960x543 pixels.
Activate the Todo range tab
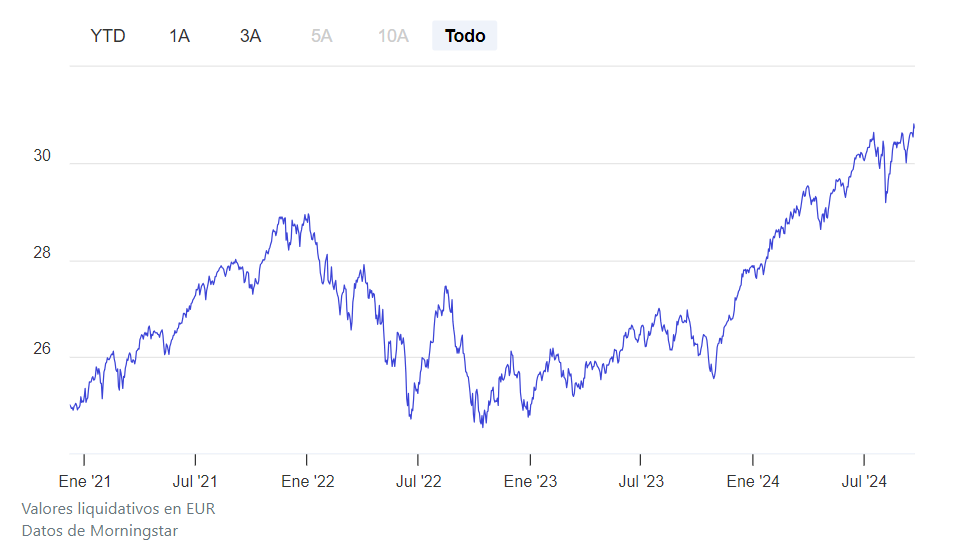465,36
